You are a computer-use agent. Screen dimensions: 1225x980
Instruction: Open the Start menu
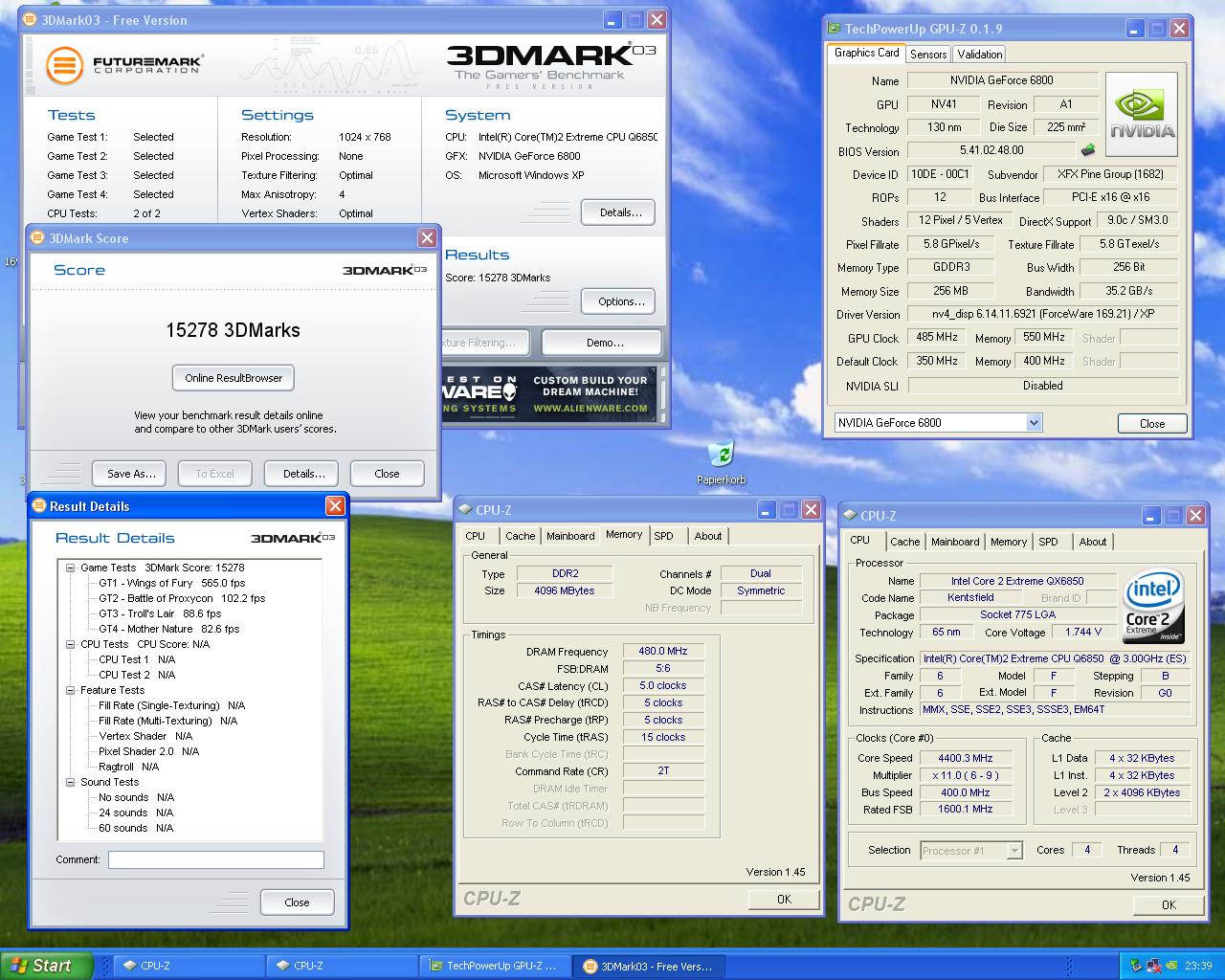coord(46,966)
